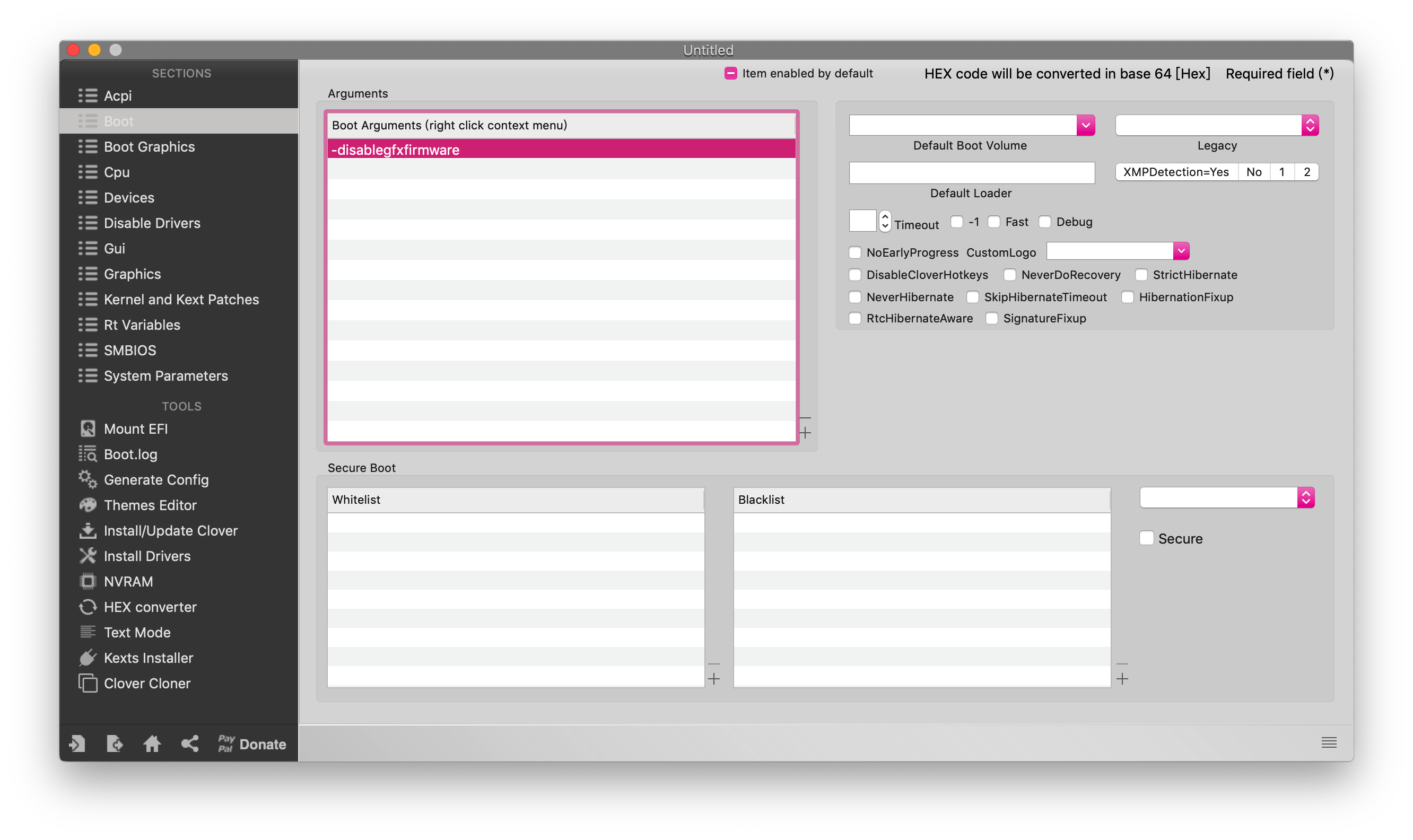Click the Default Loader input field
This screenshot has width=1413, height=840.
coord(972,173)
